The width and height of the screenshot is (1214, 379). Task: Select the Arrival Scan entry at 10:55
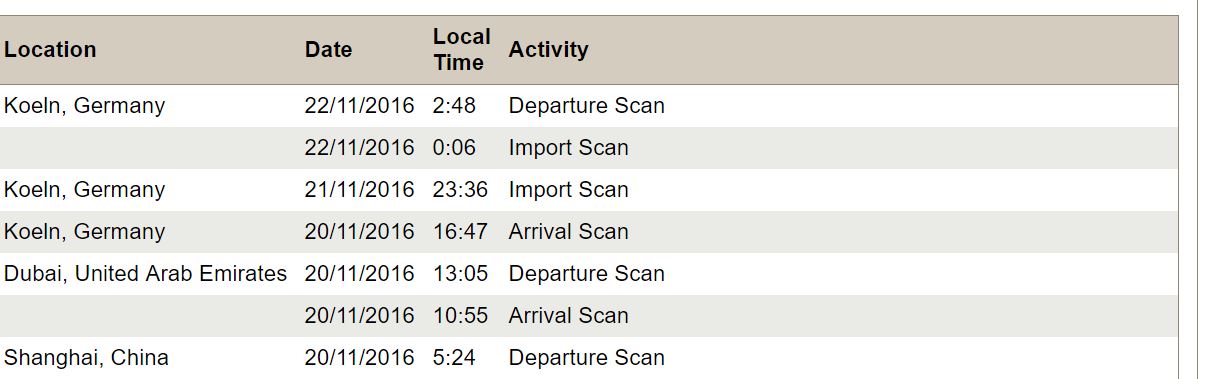(568, 316)
